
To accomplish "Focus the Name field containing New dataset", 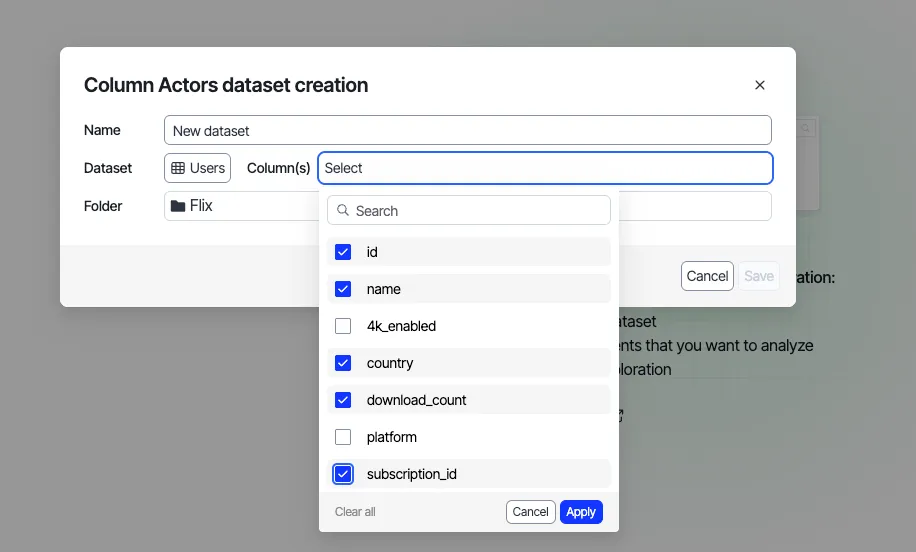I will [x=467, y=130].
